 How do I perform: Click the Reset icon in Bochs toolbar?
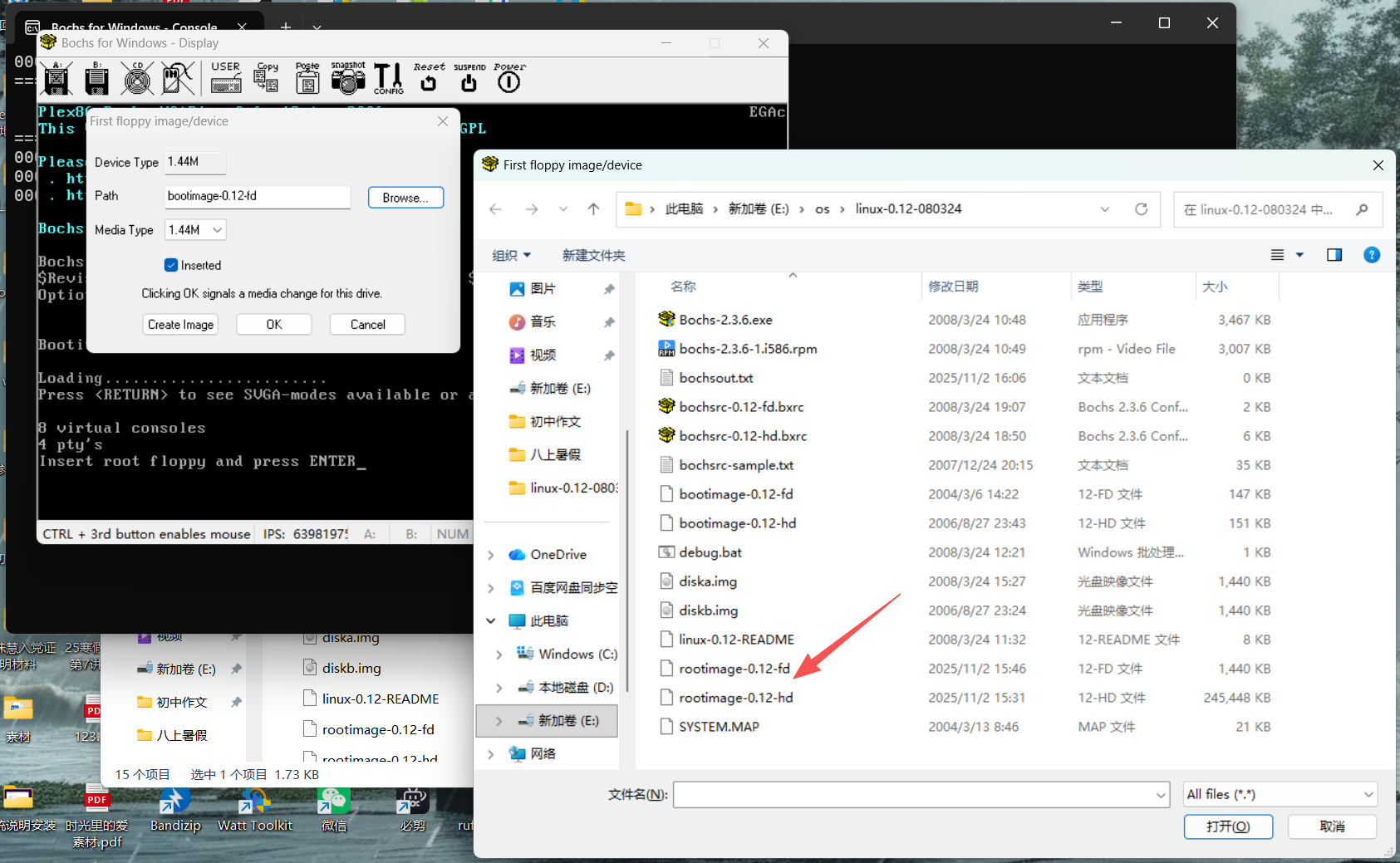(x=429, y=78)
